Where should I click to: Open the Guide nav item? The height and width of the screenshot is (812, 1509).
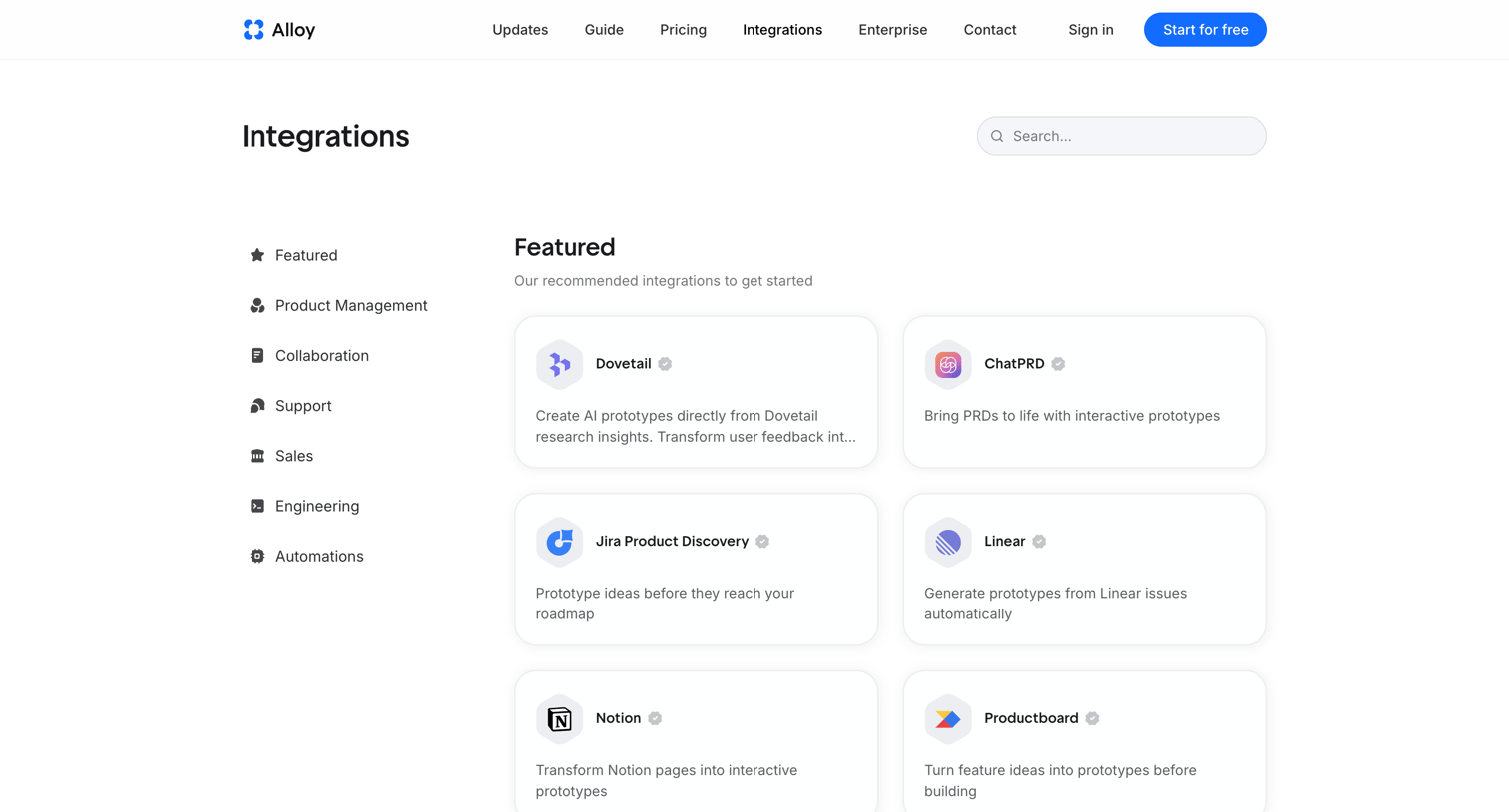point(604,30)
